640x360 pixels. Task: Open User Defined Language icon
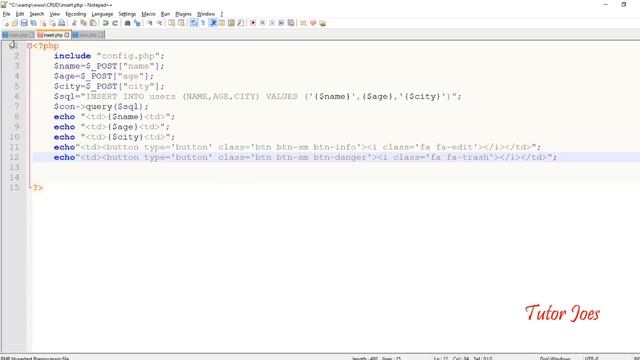pos(222,23)
